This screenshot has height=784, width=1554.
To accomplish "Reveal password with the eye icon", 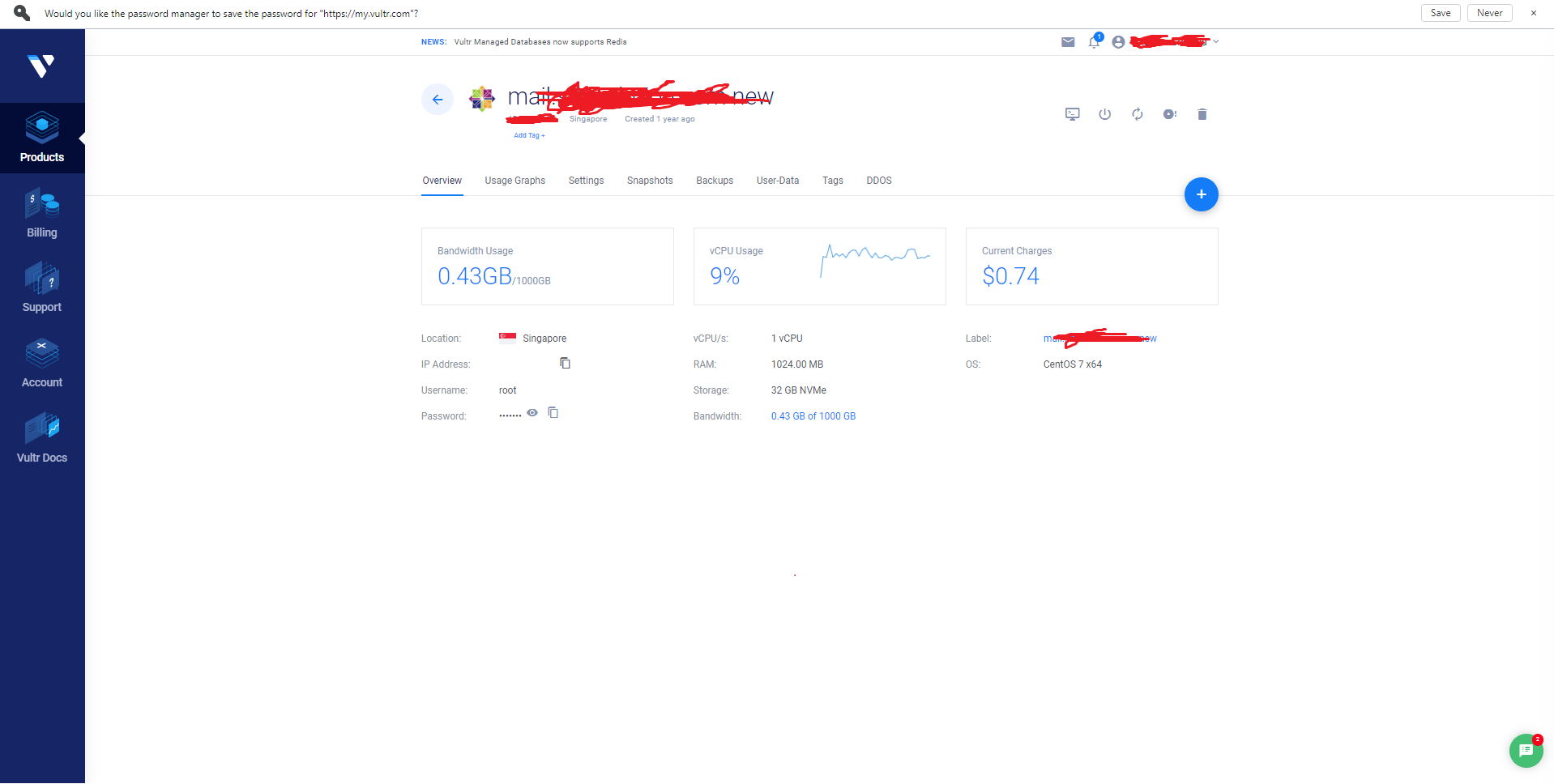I will (x=532, y=413).
